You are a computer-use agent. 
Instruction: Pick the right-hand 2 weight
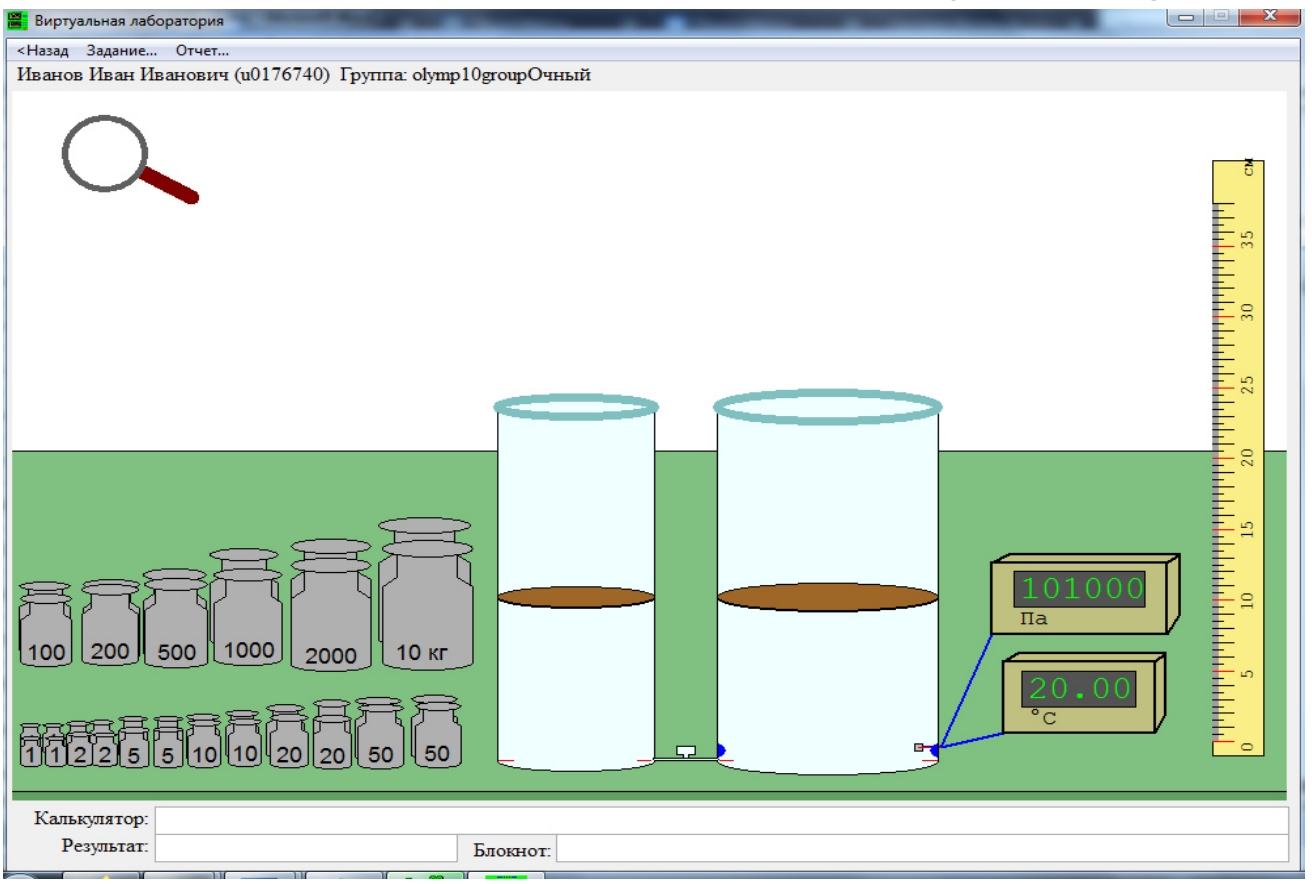click(x=102, y=744)
